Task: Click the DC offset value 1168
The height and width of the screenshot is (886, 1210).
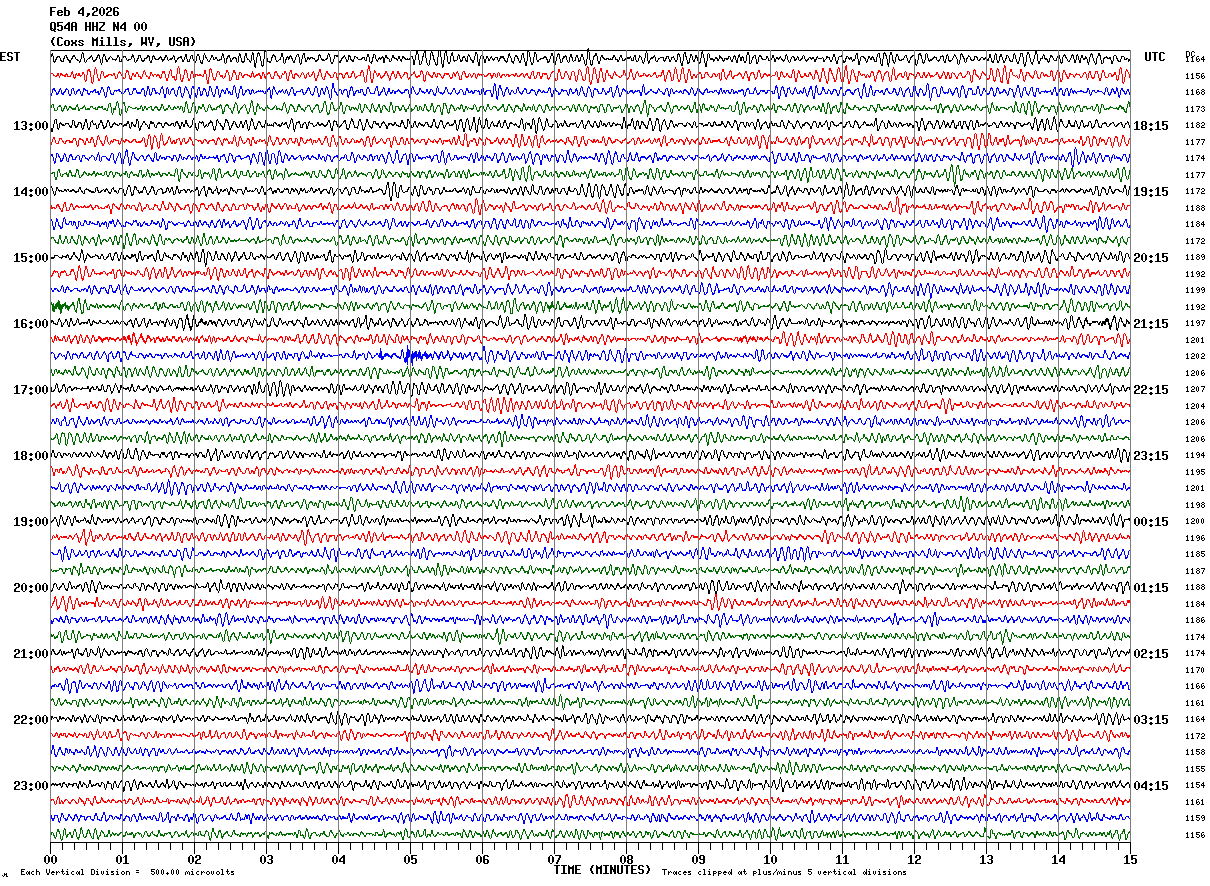Action: point(1195,93)
